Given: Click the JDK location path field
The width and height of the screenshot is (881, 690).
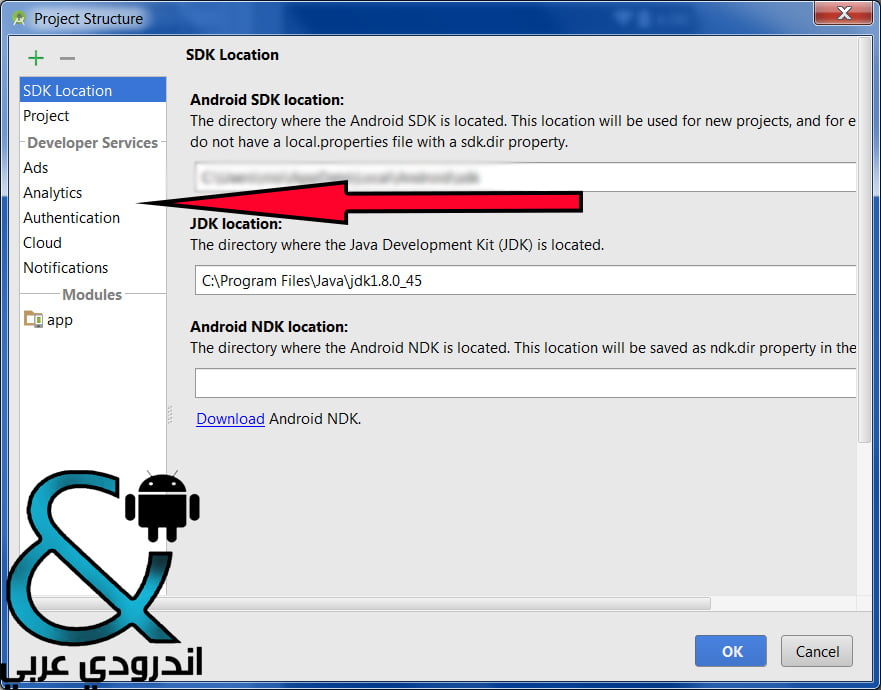Looking at the screenshot, I should point(525,280).
